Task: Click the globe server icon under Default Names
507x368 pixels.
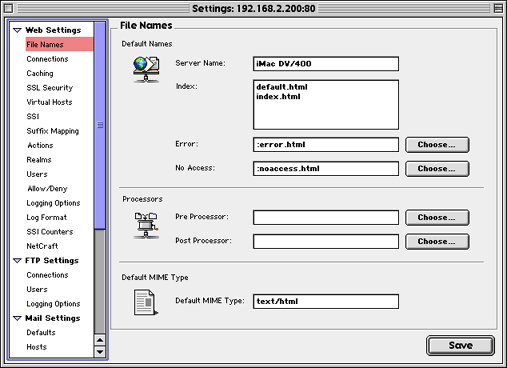Action: pos(146,69)
